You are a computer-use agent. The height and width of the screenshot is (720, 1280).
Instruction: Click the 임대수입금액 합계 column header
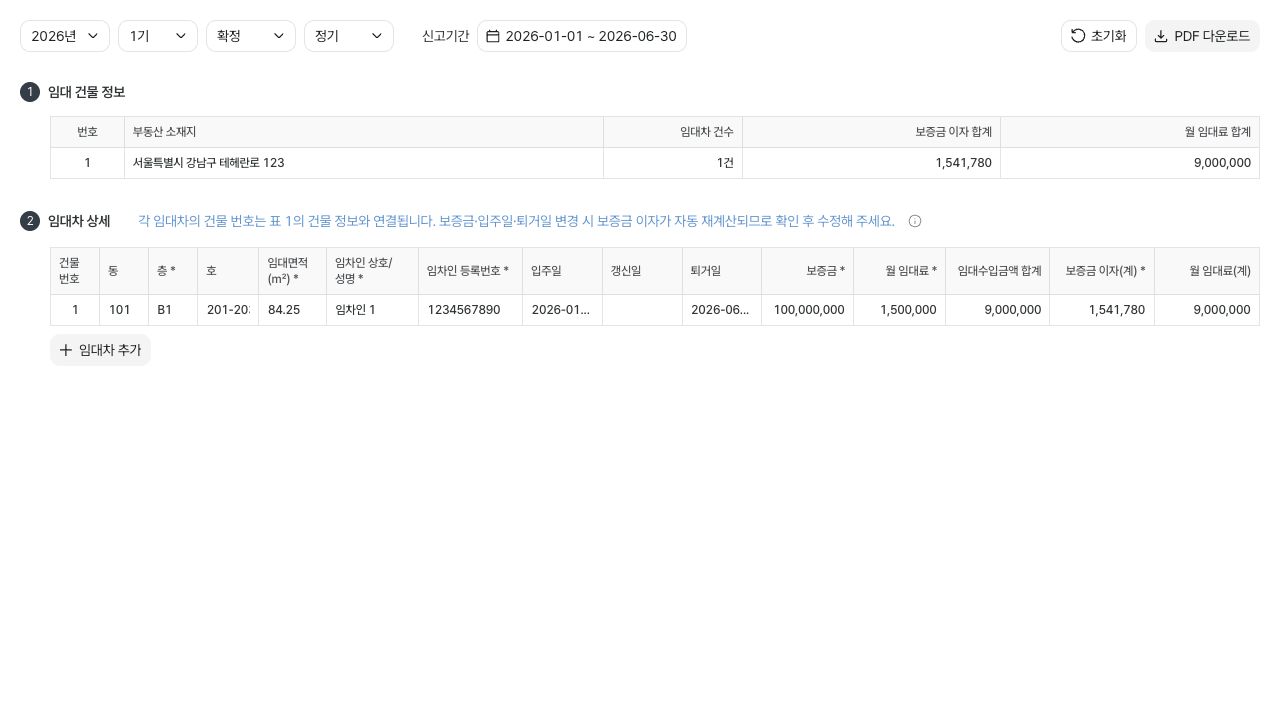tap(997, 271)
